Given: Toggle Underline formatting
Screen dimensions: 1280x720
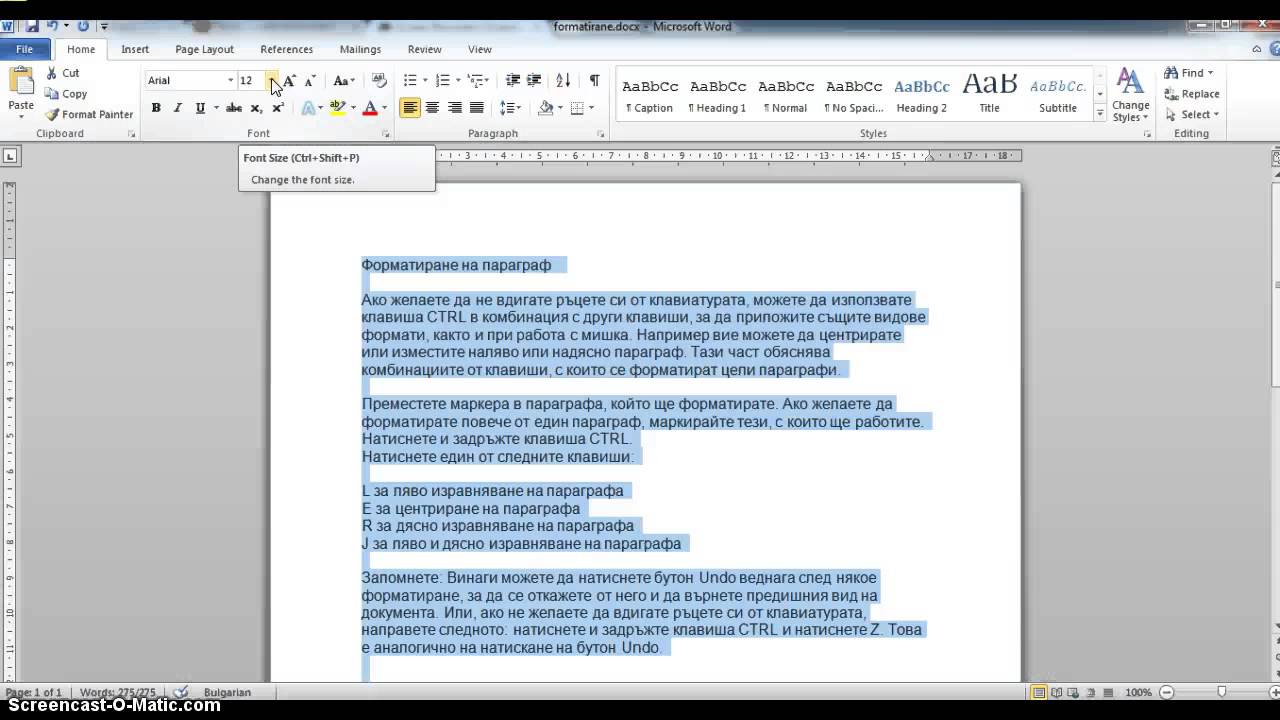Looking at the screenshot, I should click(x=200, y=108).
